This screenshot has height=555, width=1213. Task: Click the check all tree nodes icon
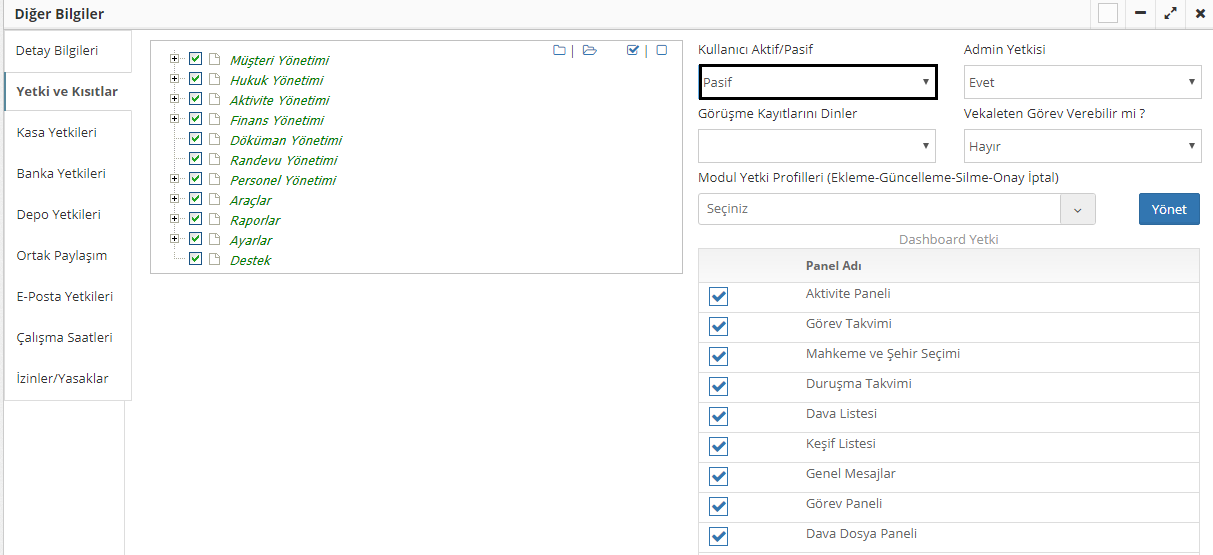[632, 51]
